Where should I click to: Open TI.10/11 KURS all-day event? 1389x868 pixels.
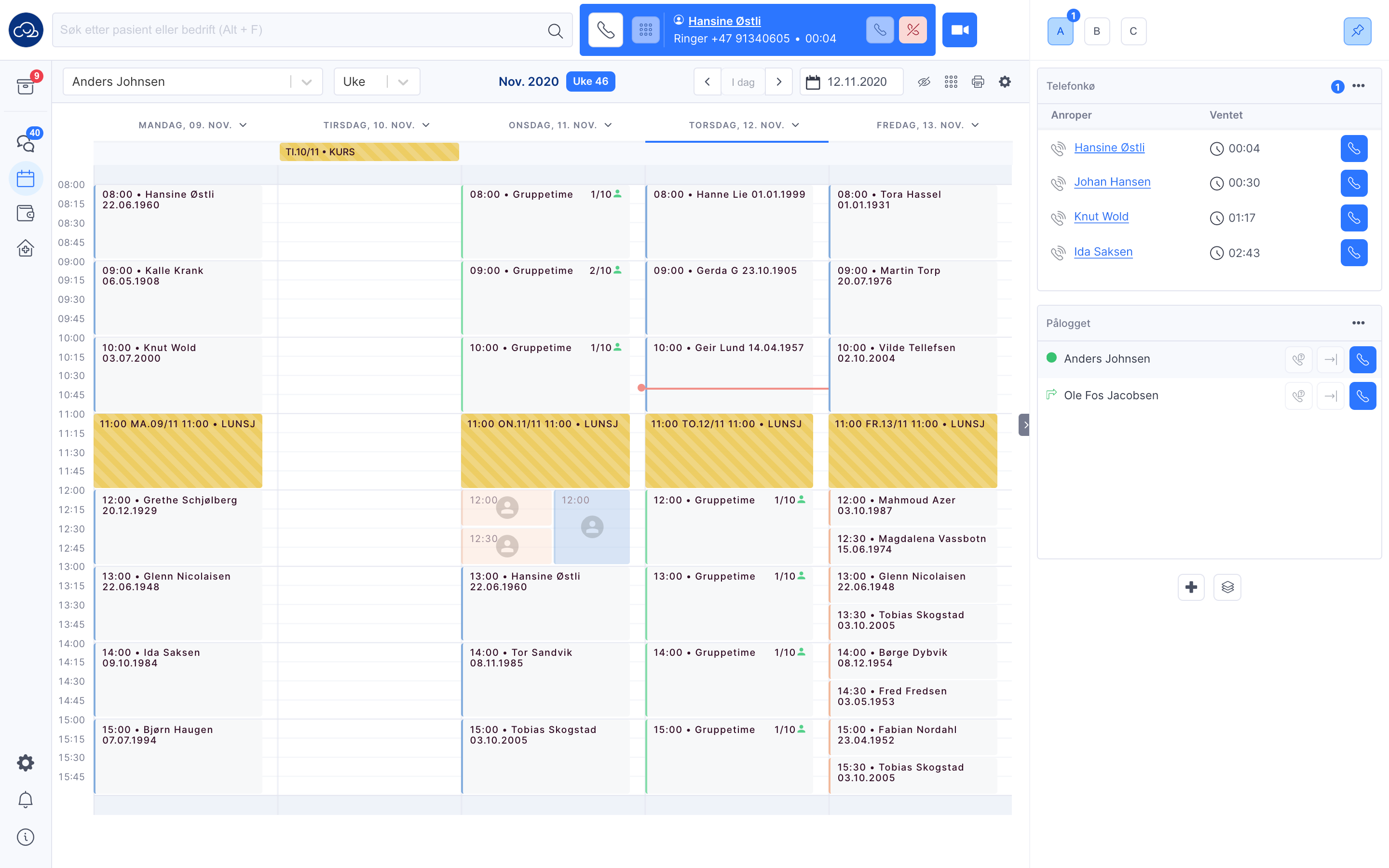tap(369, 152)
